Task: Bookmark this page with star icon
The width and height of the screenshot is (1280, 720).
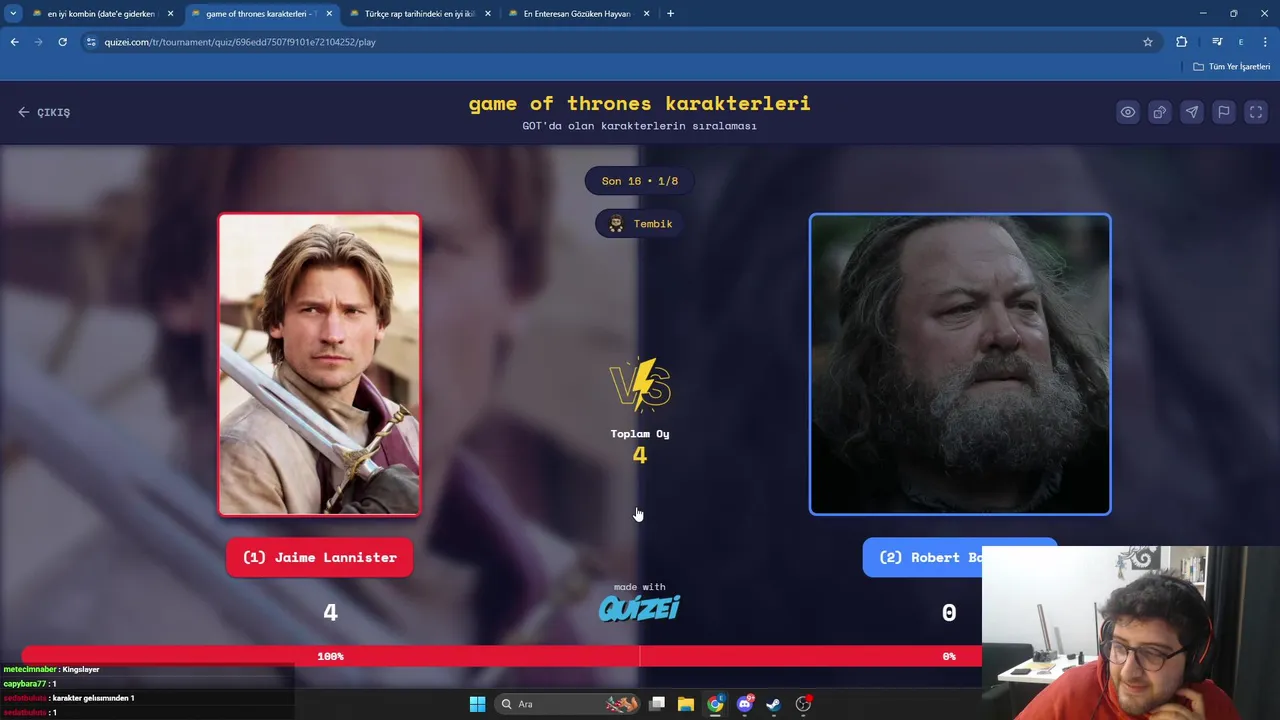Action: (1148, 42)
